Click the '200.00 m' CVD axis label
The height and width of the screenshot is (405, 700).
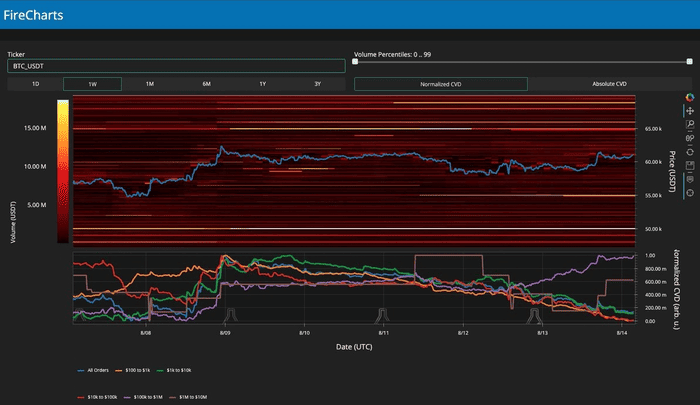tap(656, 308)
